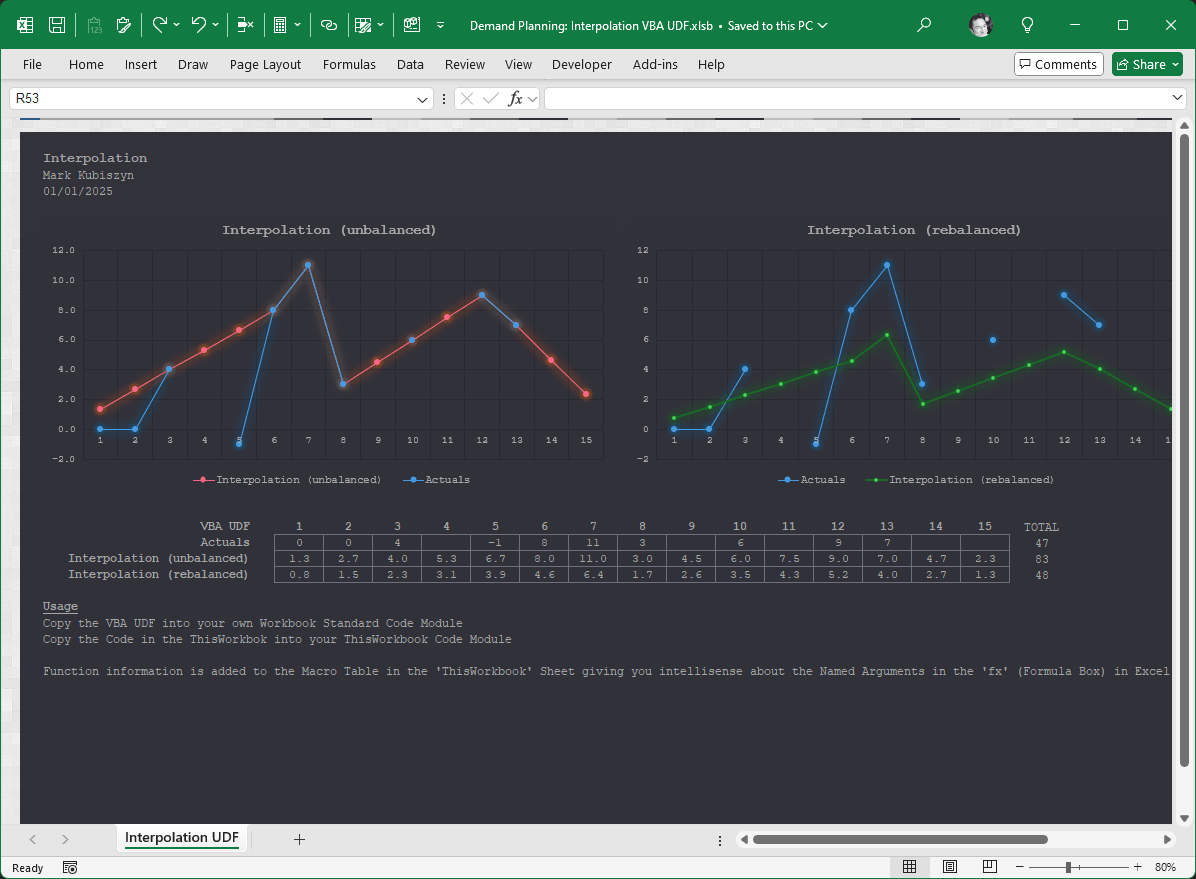This screenshot has width=1196, height=879.
Task: Click the Paste Formatting clipboard icon
Action: click(x=124, y=25)
